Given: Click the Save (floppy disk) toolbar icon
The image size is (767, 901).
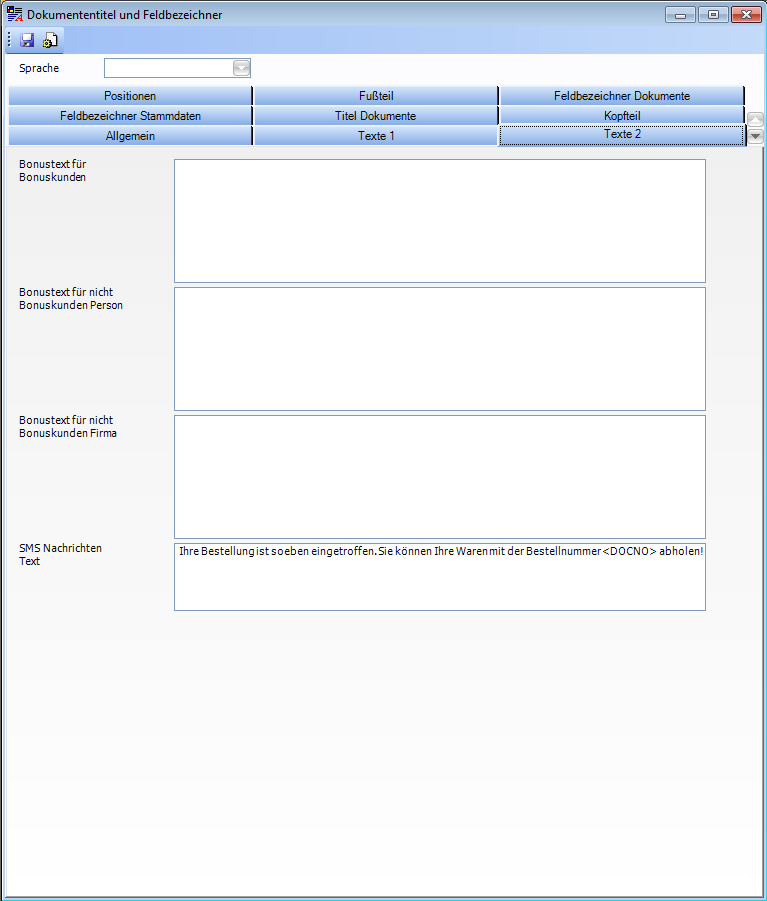Looking at the screenshot, I should point(27,40).
